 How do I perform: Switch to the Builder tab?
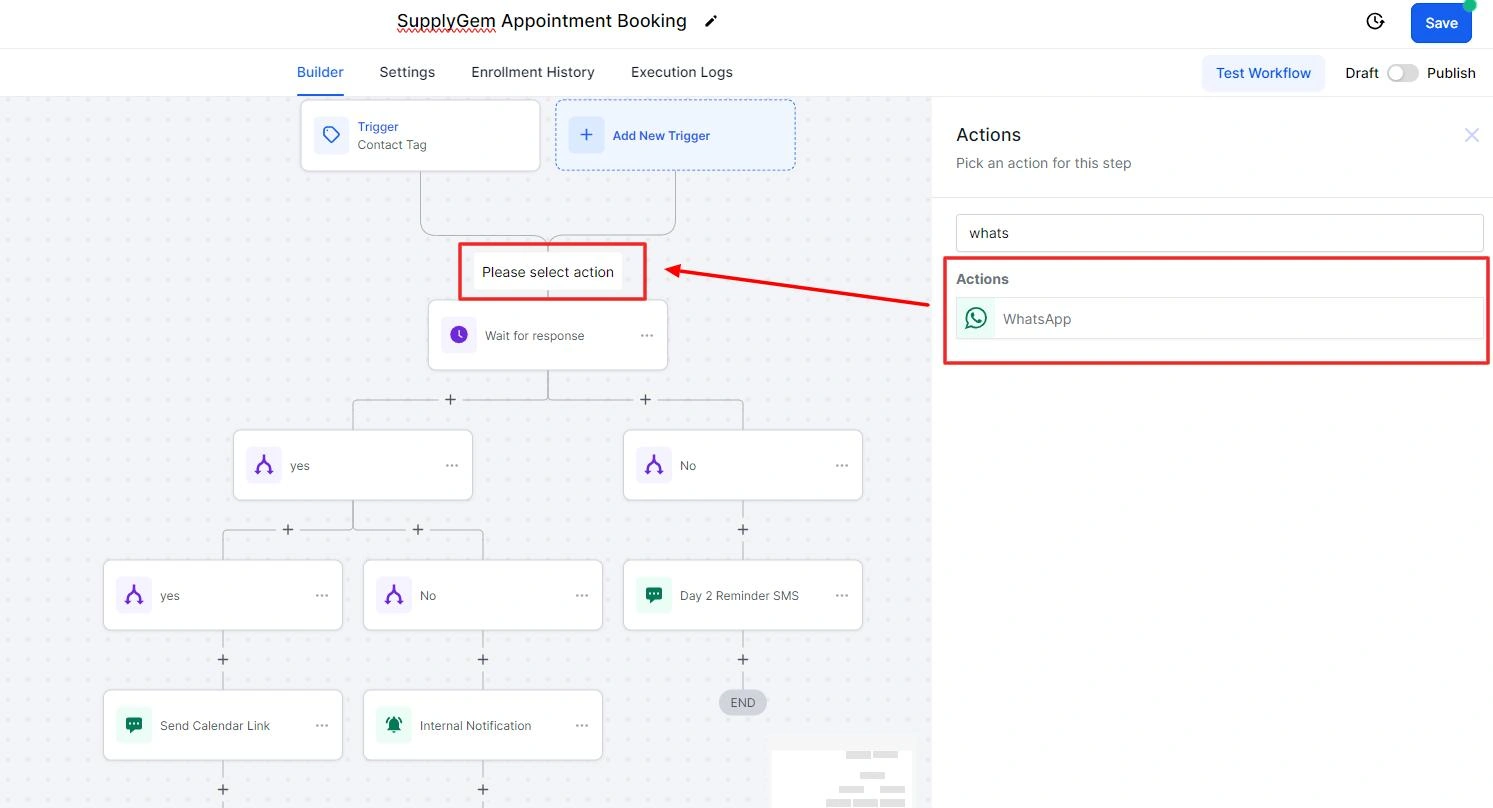[x=320, y=72]
